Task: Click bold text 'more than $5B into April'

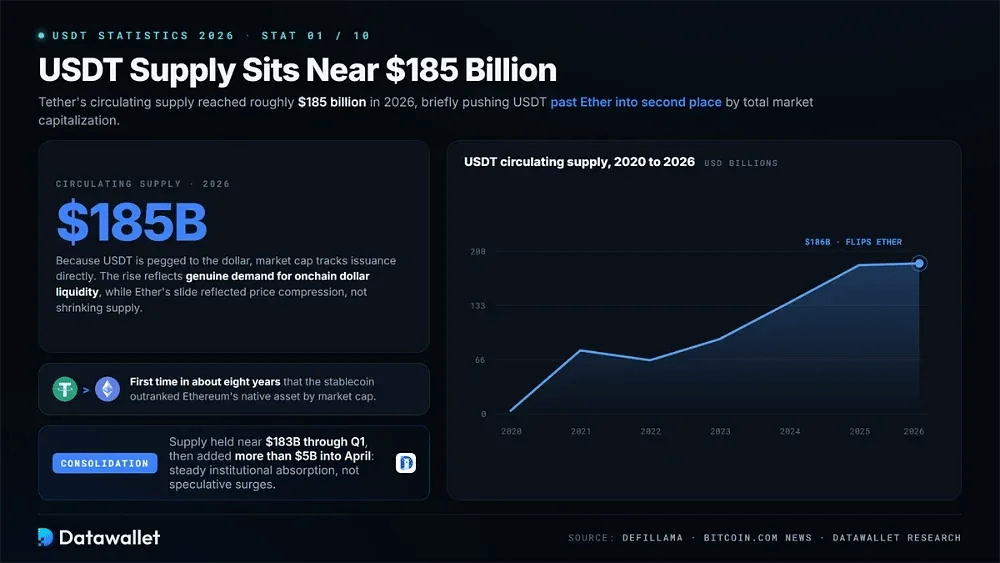Action: pyautogui.click(x=303, y=457)
